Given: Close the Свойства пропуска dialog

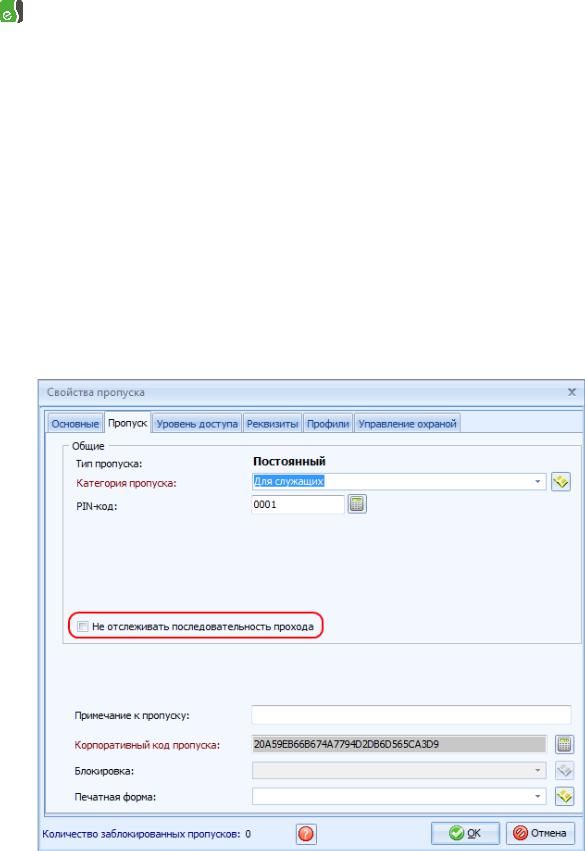Looking at the screenshot, I should click(x=571, y=392).
